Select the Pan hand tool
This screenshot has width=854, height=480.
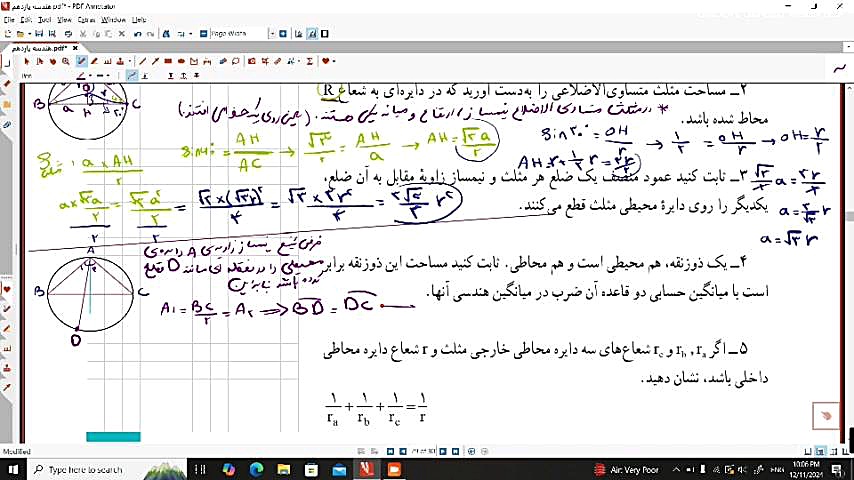point(53,61)
